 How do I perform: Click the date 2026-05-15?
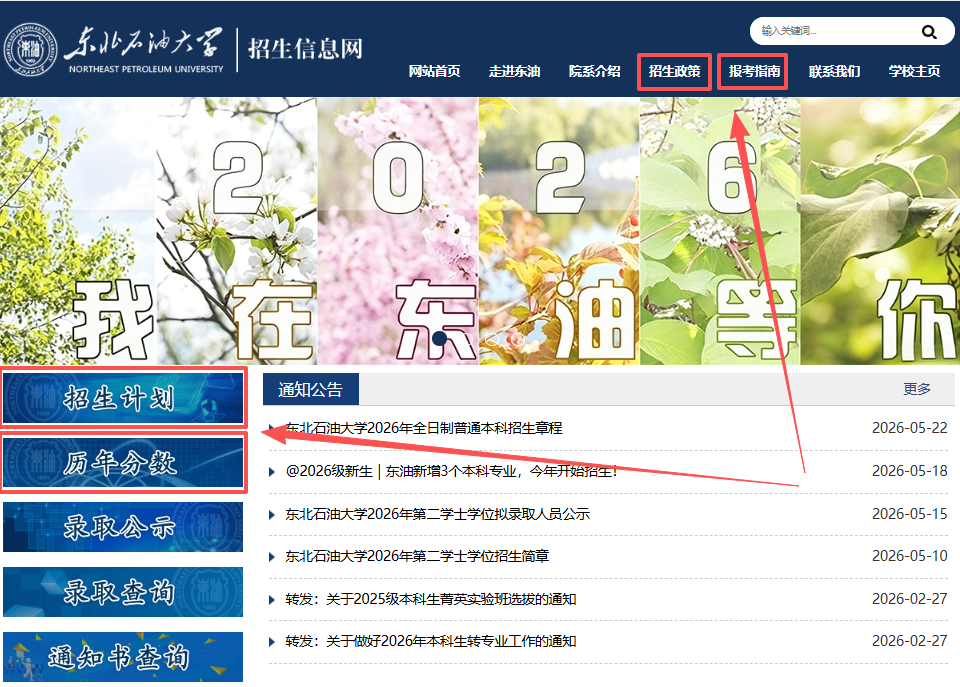click(x=909, y=514)
